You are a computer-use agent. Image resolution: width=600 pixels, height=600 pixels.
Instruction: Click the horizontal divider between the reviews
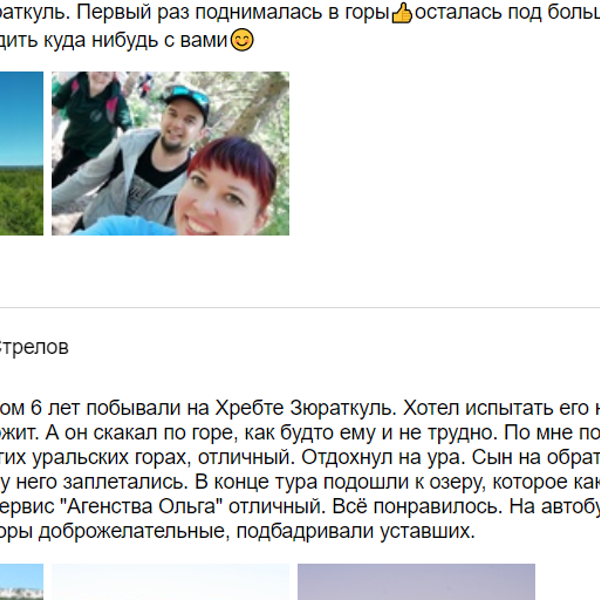(300, 307)
